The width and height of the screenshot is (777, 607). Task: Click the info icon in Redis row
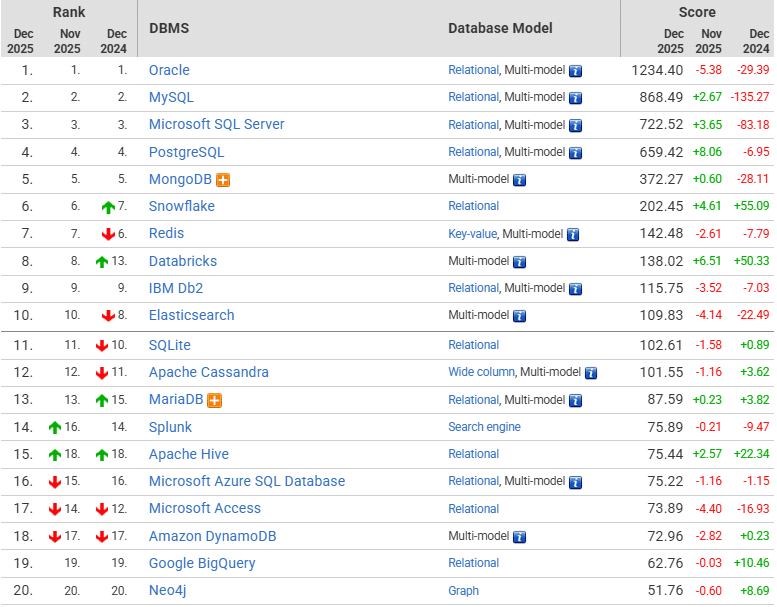click(573, 235)
